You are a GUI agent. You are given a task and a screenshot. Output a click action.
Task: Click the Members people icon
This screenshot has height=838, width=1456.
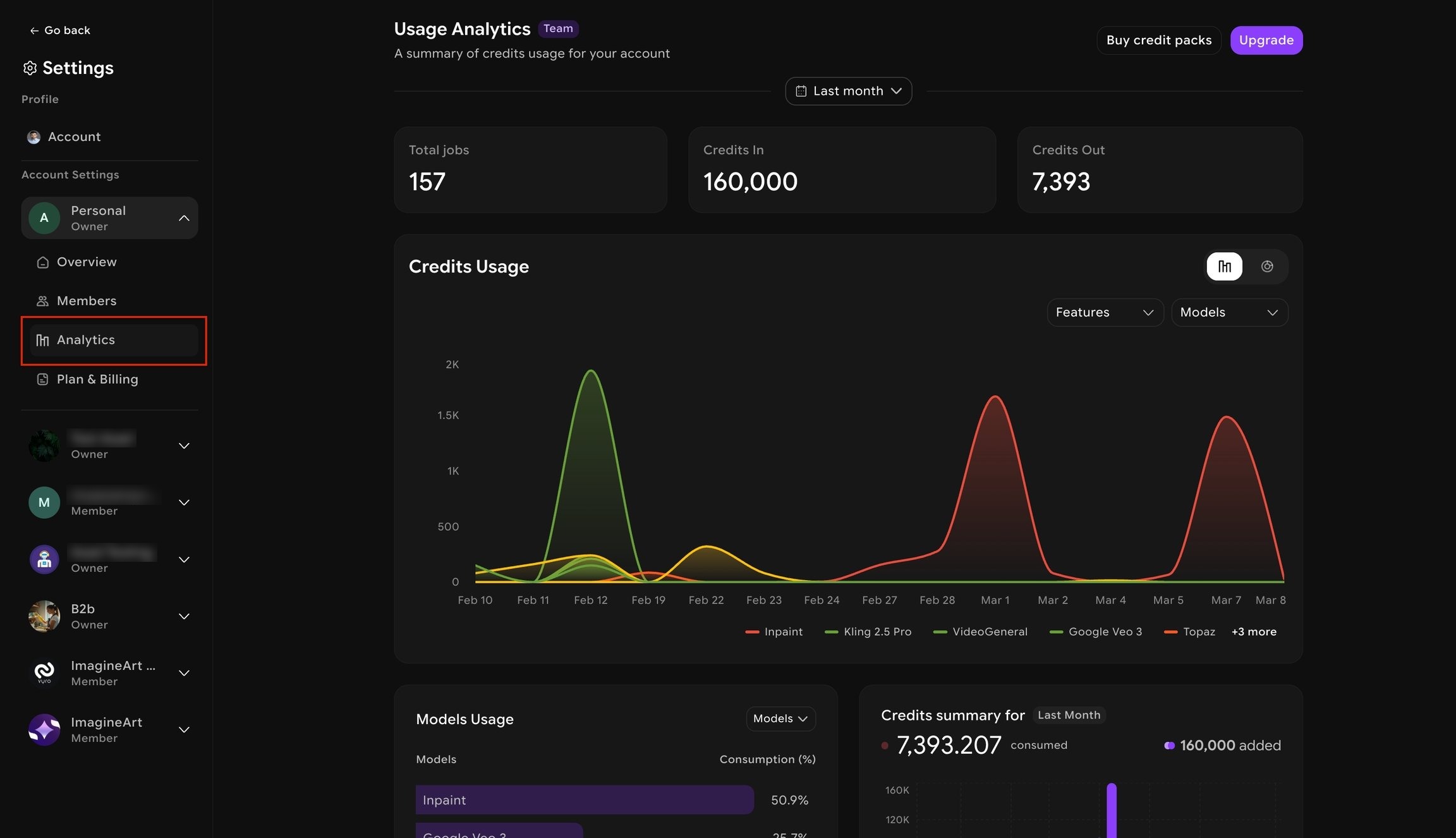[42, 301]
